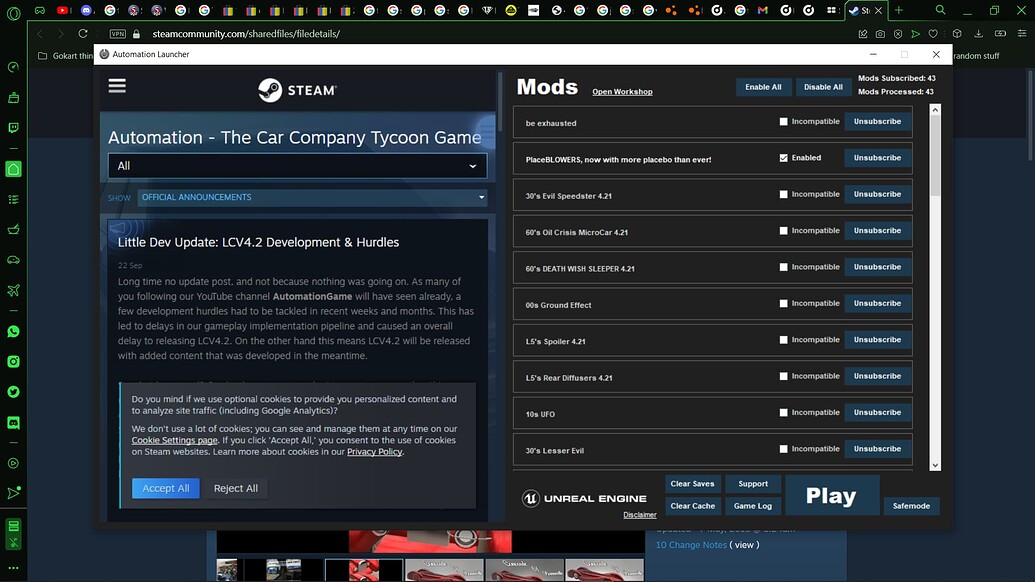This screenshot has height=582, width=1035.
Task: Open the Unreal Engine Disclaimer link
Action: pos(640,515)
